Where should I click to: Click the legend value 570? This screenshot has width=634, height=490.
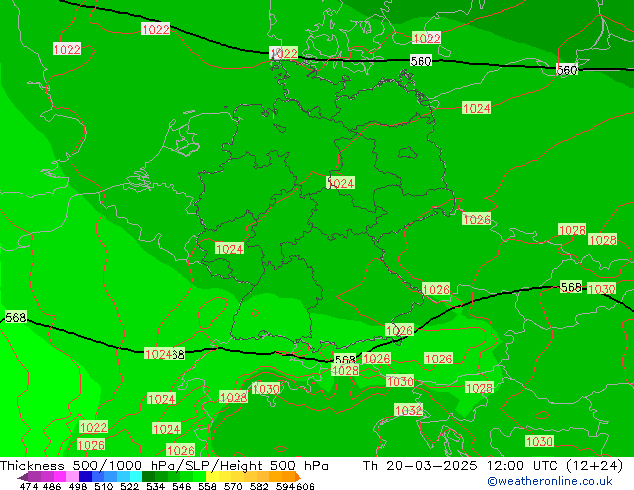tap(233, 486)
